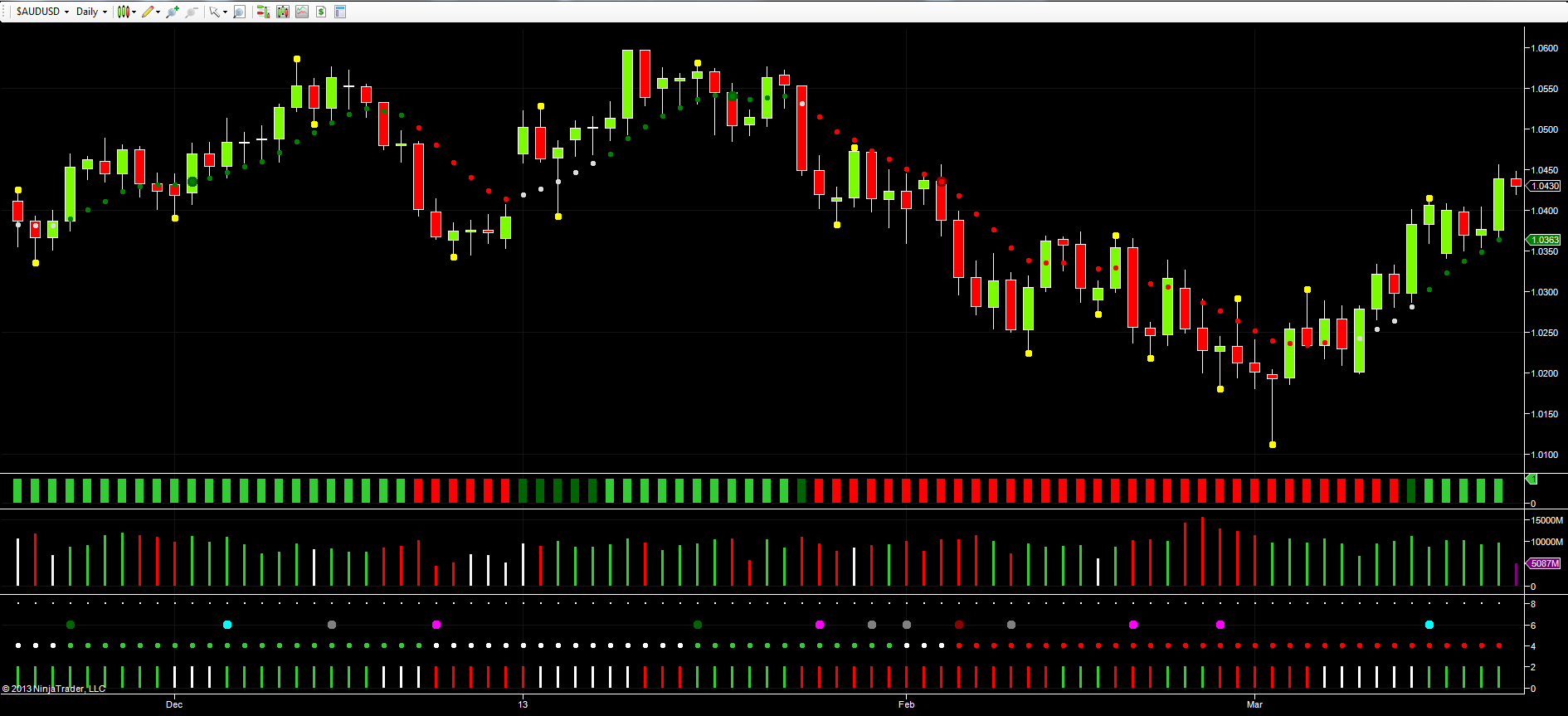Screen dimensions: 1568x716
Task: Open the $AUDUSD instrument dropdown
Action: pyautogui.click(x=42, y=12)
